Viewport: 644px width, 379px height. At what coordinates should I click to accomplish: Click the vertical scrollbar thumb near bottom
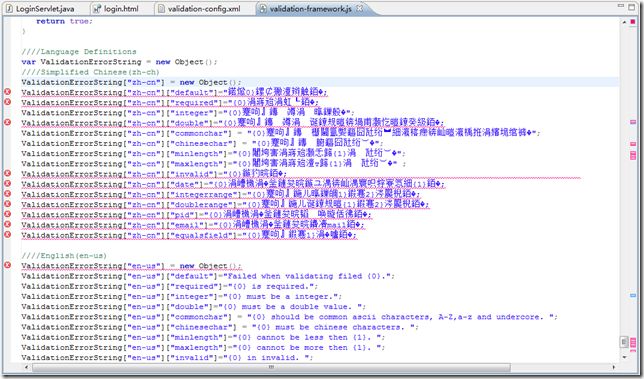click(x=624, y=342)
